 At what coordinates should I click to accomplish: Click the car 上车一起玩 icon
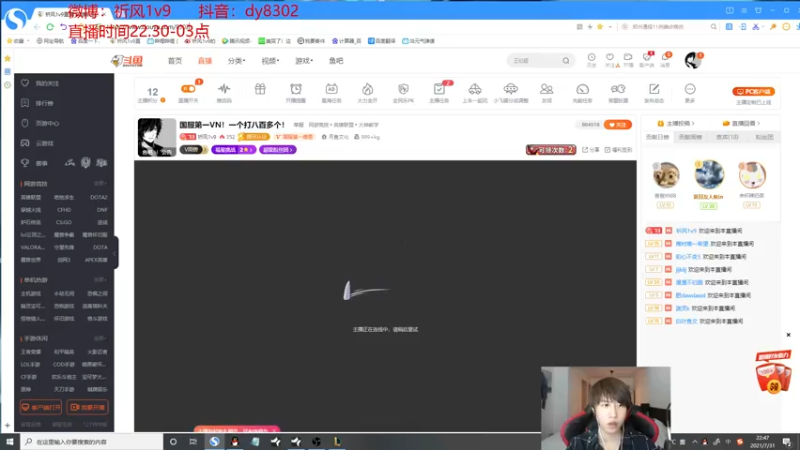click(x=475, y=89)
